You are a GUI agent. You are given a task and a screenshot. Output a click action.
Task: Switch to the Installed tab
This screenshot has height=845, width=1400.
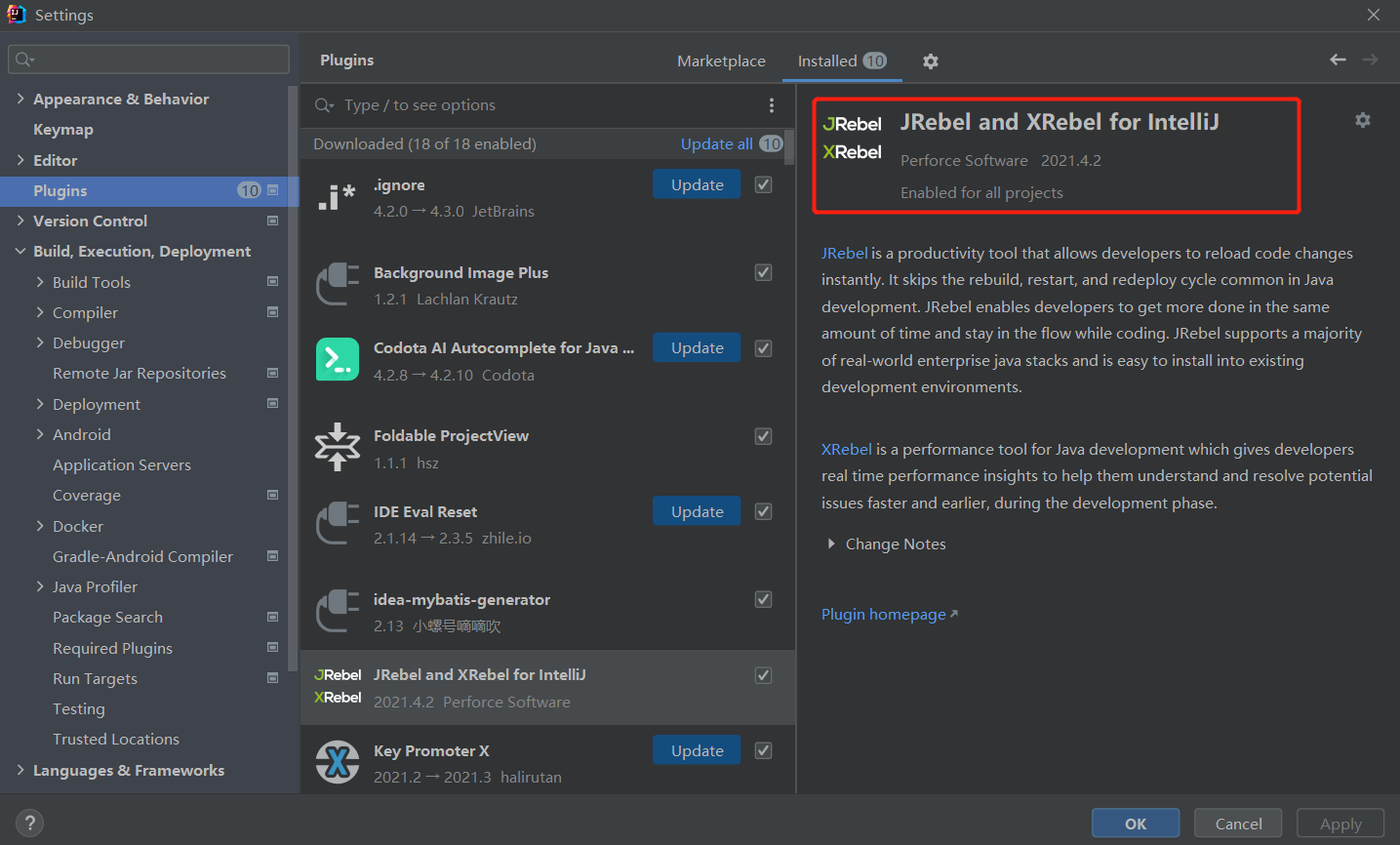click(827, 60)
